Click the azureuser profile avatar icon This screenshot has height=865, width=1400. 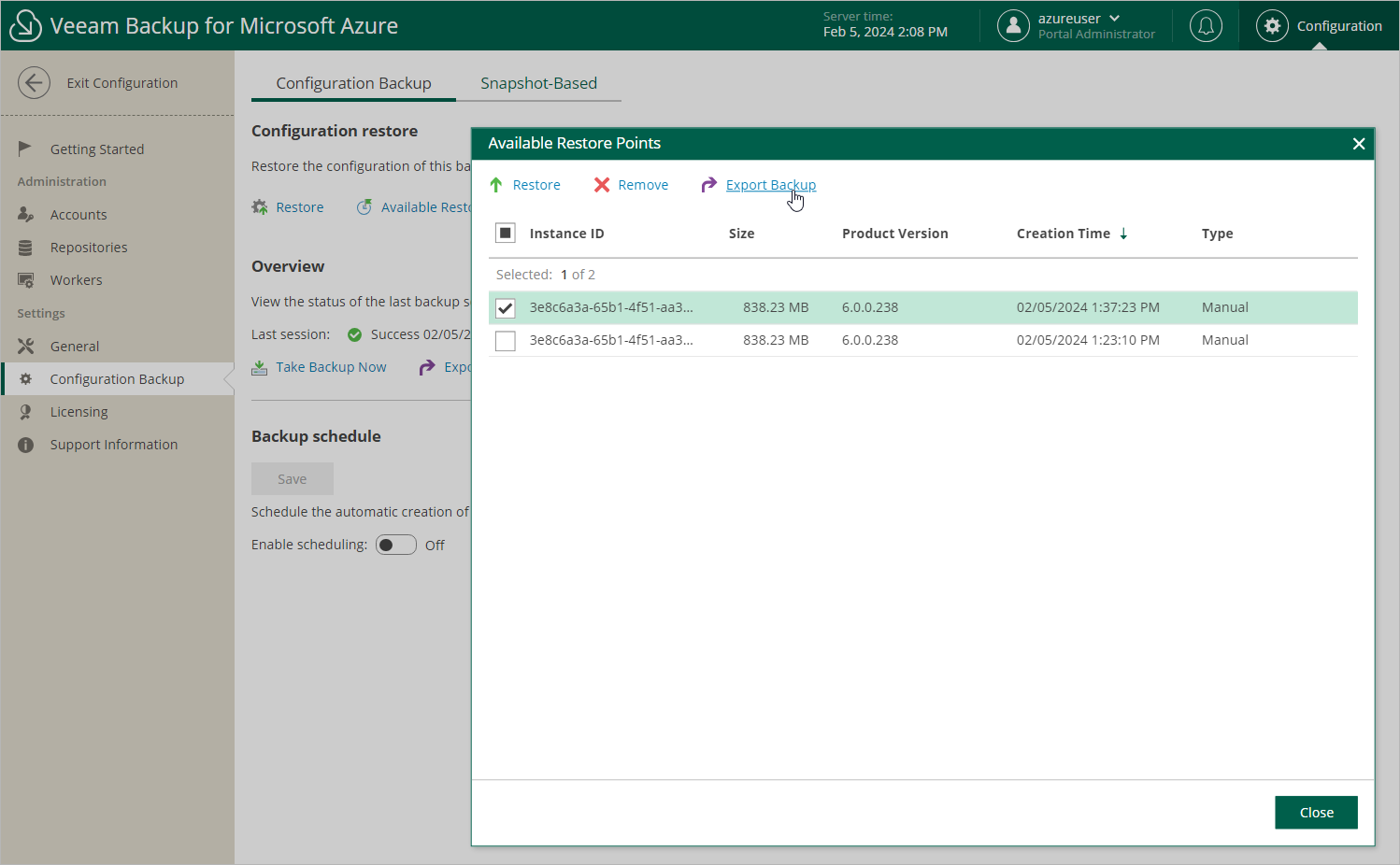click(x=1013, y=25)
